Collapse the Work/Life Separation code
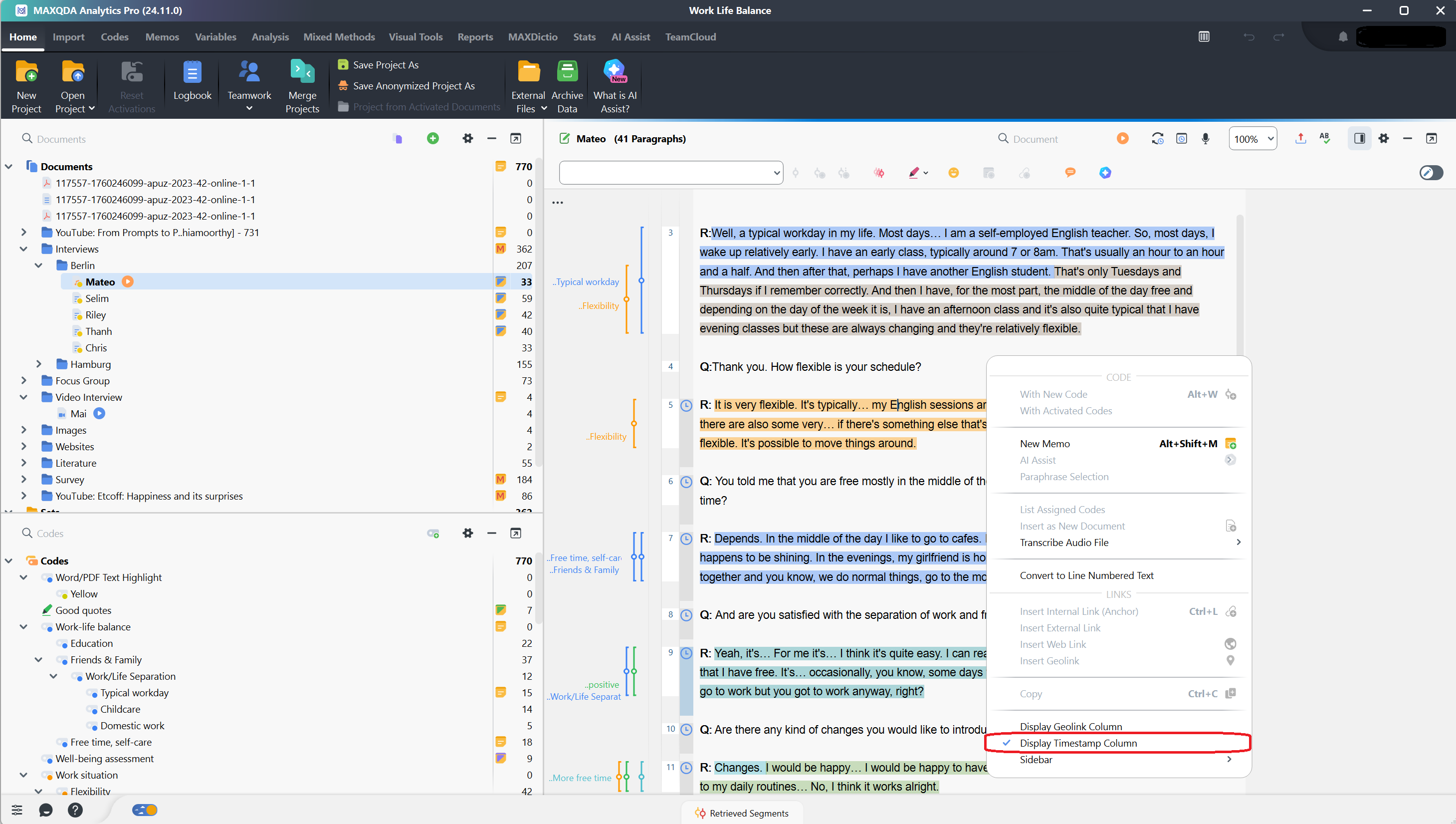1456x824 pixels. (x=53, y=676)
